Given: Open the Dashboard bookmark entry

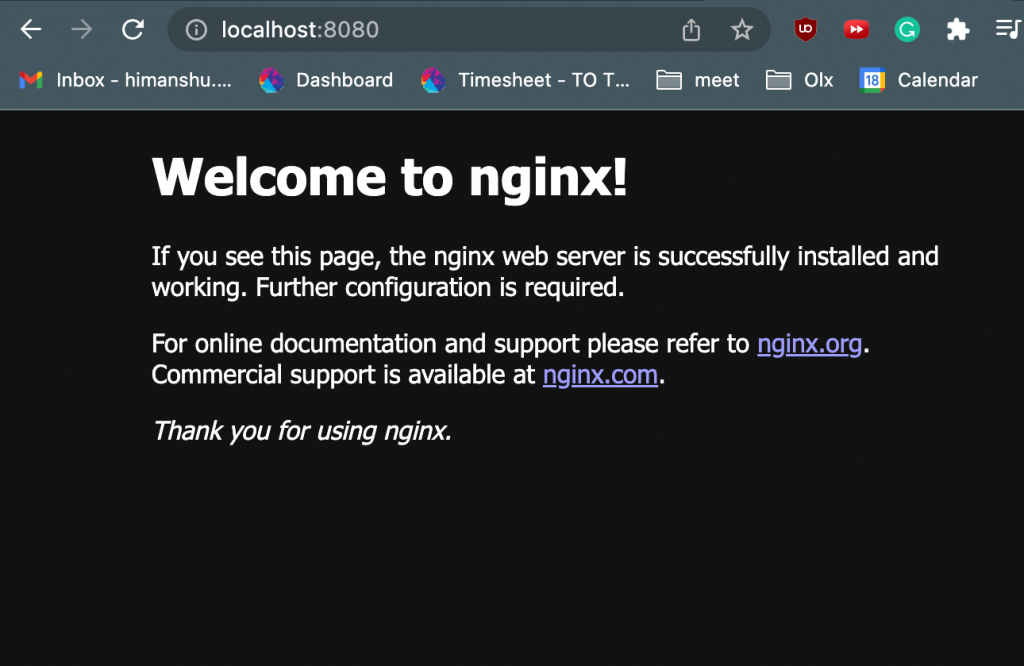Looking at the screenshot, I should [x=325, y=80].
